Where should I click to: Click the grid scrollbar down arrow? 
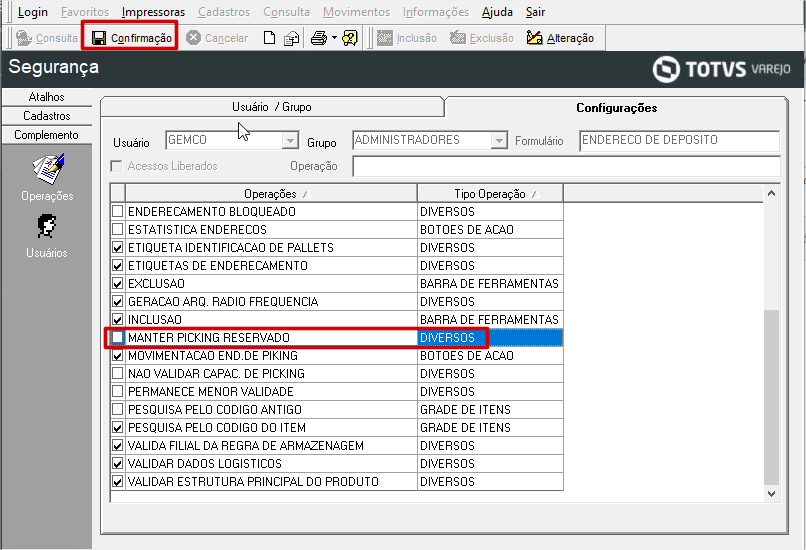click(771, 493)
